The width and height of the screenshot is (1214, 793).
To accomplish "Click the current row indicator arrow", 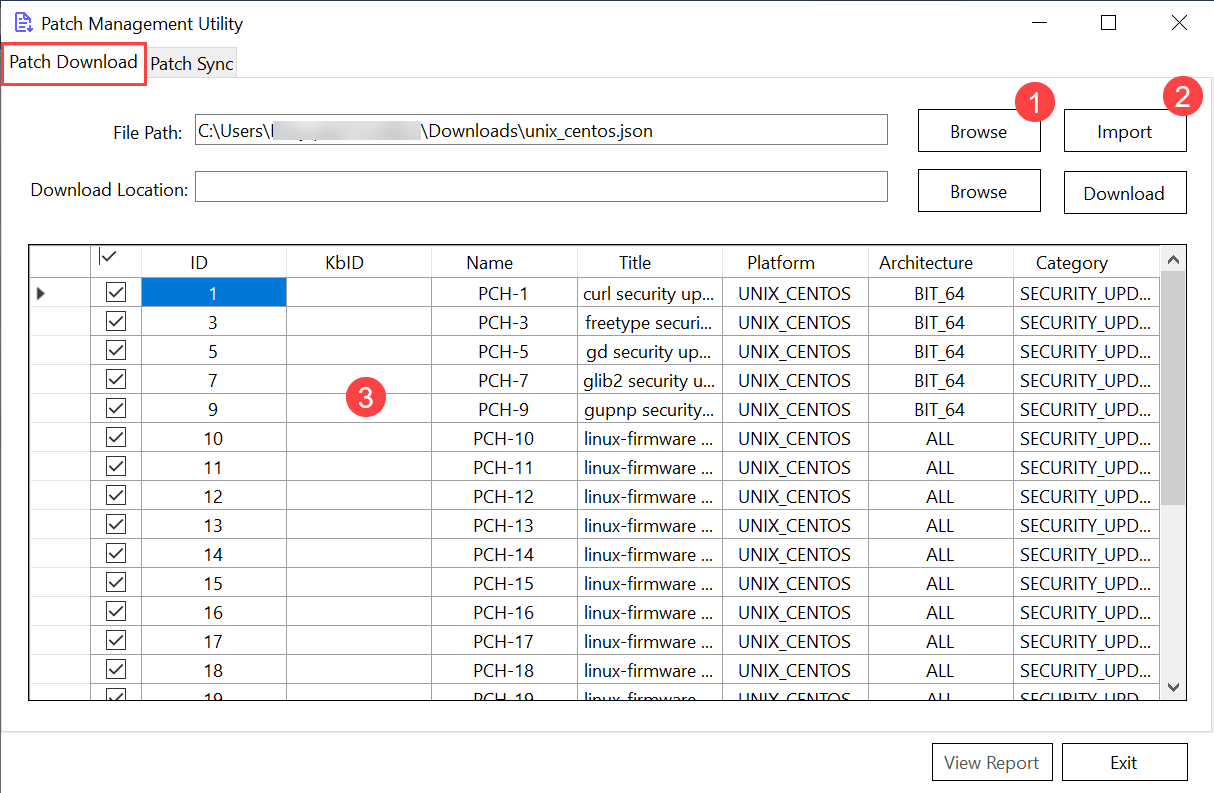I will 42,293.
